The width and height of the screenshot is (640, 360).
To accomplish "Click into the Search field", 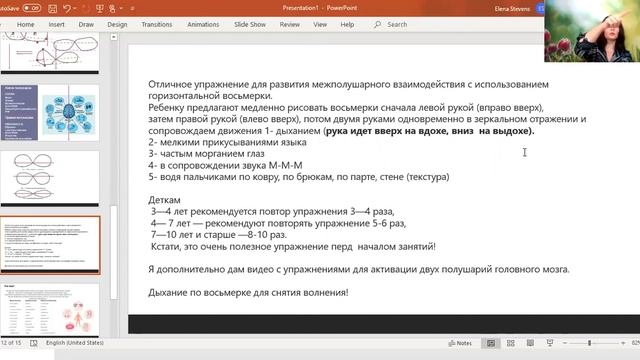I will click(397, 24).
